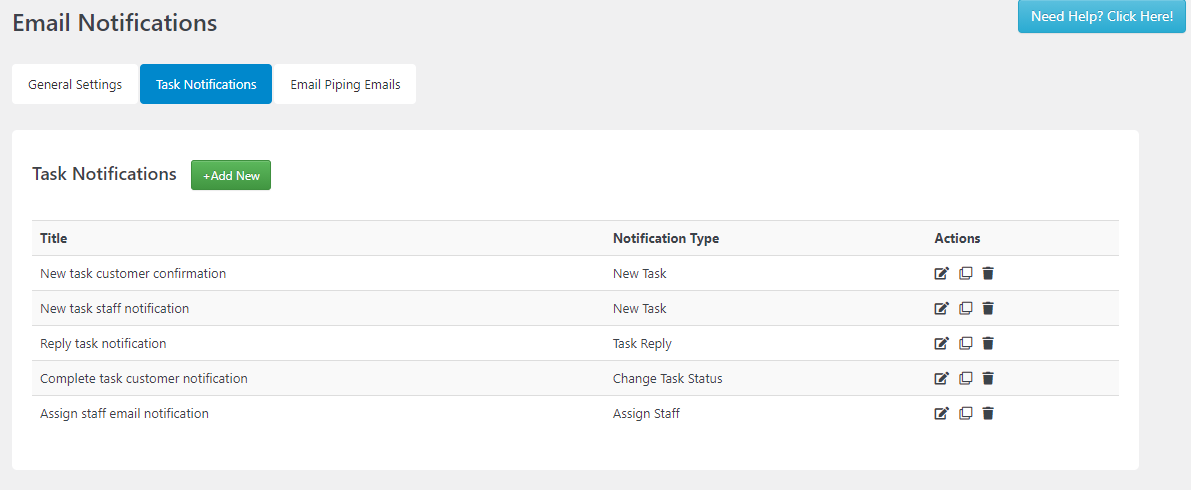
Task: Select 'New task staff notification' title
Action: [115, 308]
